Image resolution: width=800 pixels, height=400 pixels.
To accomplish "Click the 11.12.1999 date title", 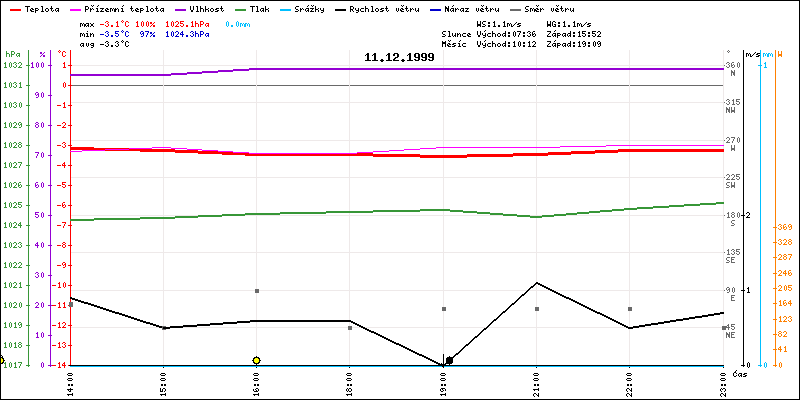I will (399, 58).
